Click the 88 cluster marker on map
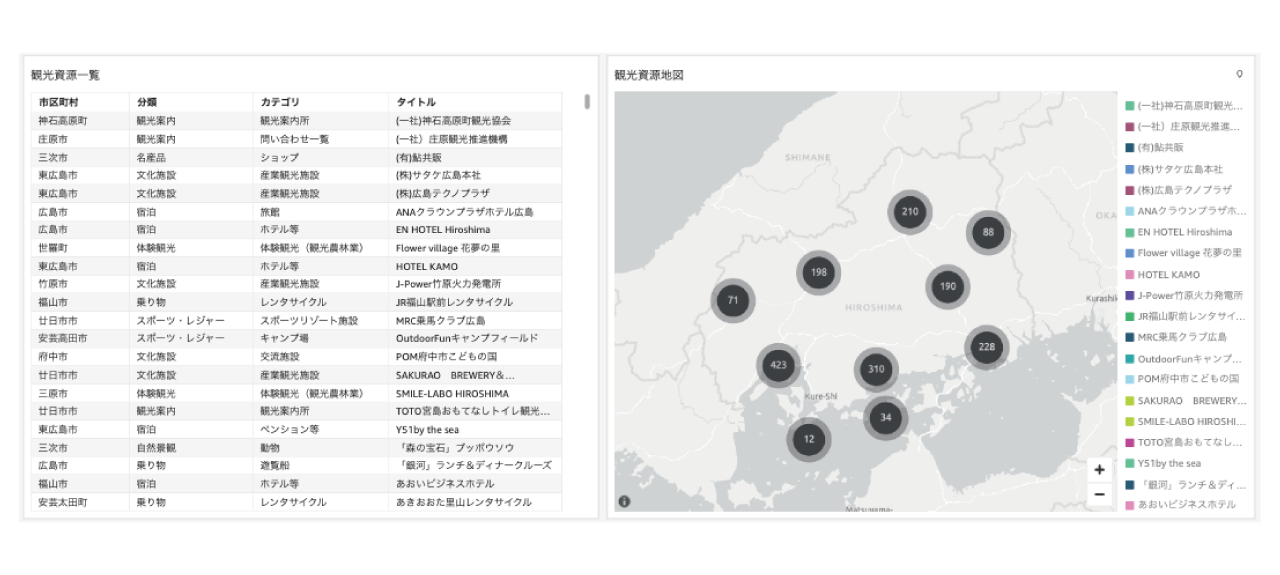Screen dimensions: 1280x575 point(988,232)
